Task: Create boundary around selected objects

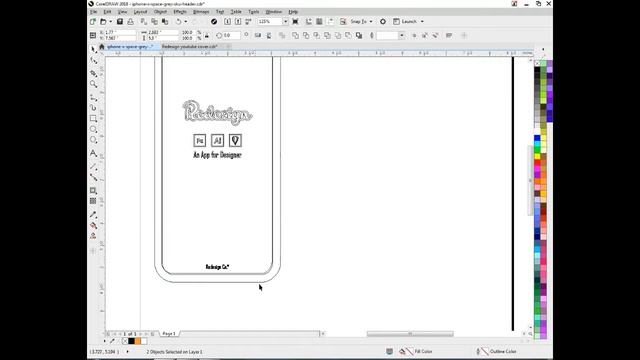Action: click(359, 36)
